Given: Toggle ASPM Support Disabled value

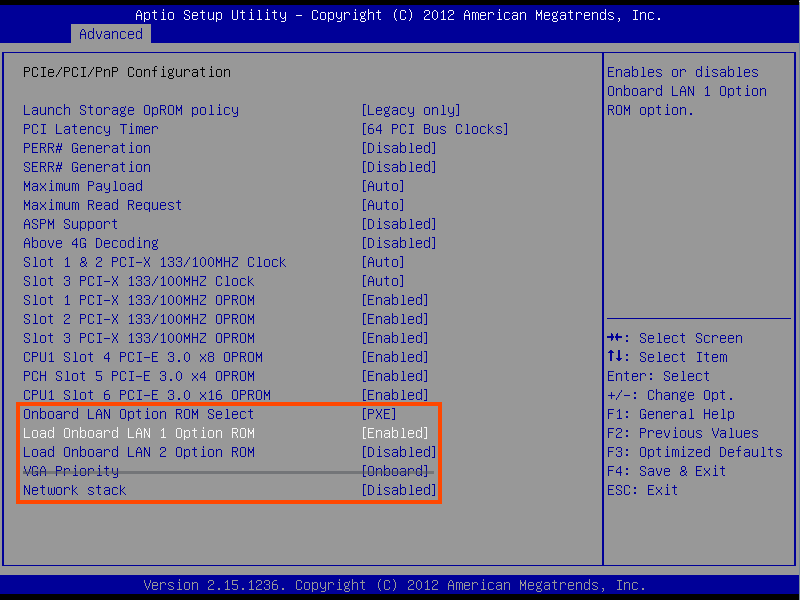Looking at the screenshot, I should 398,224.
